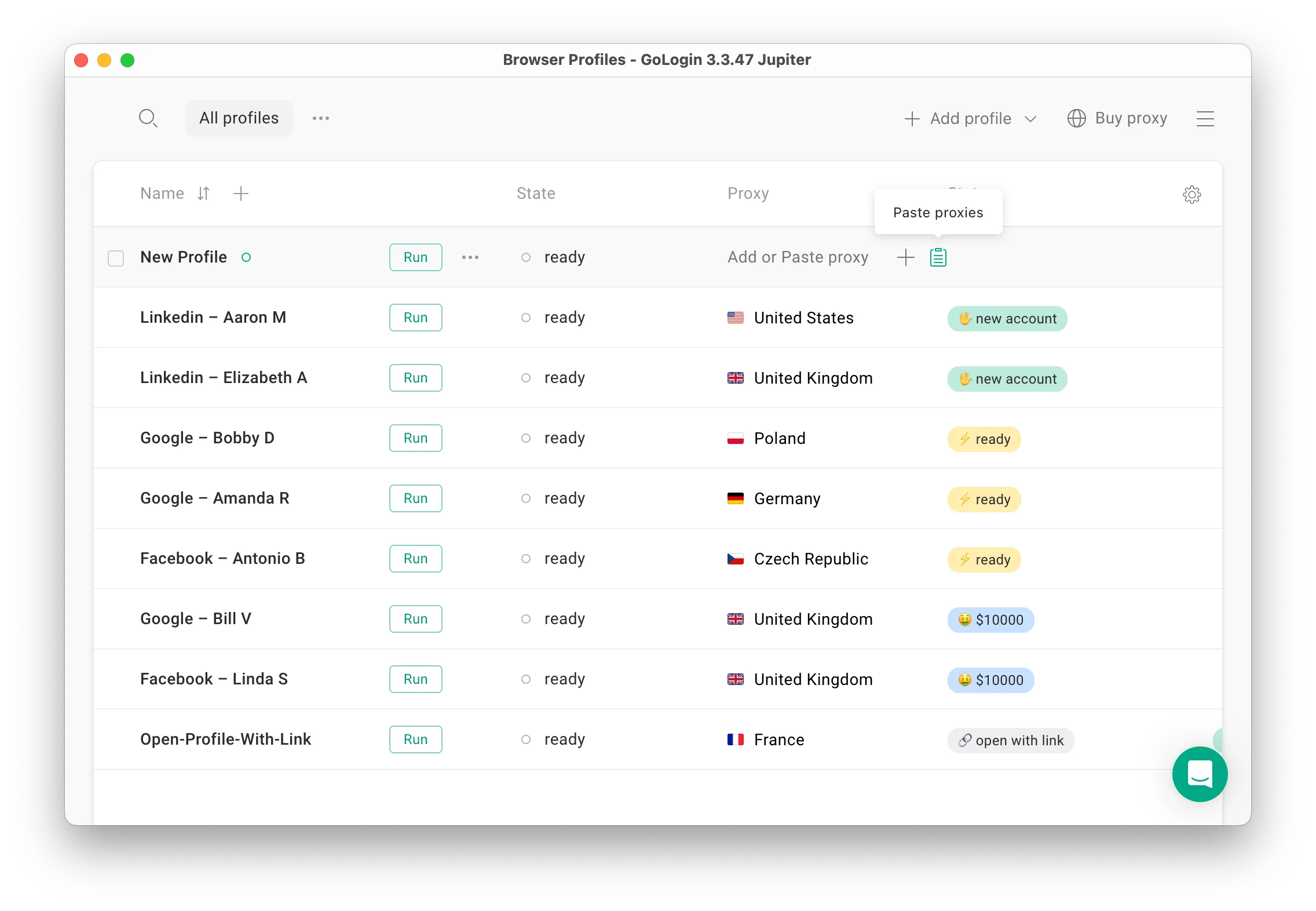1316x911 pixels.
Task: Run the New Profile
Action: tap(416, 257)
